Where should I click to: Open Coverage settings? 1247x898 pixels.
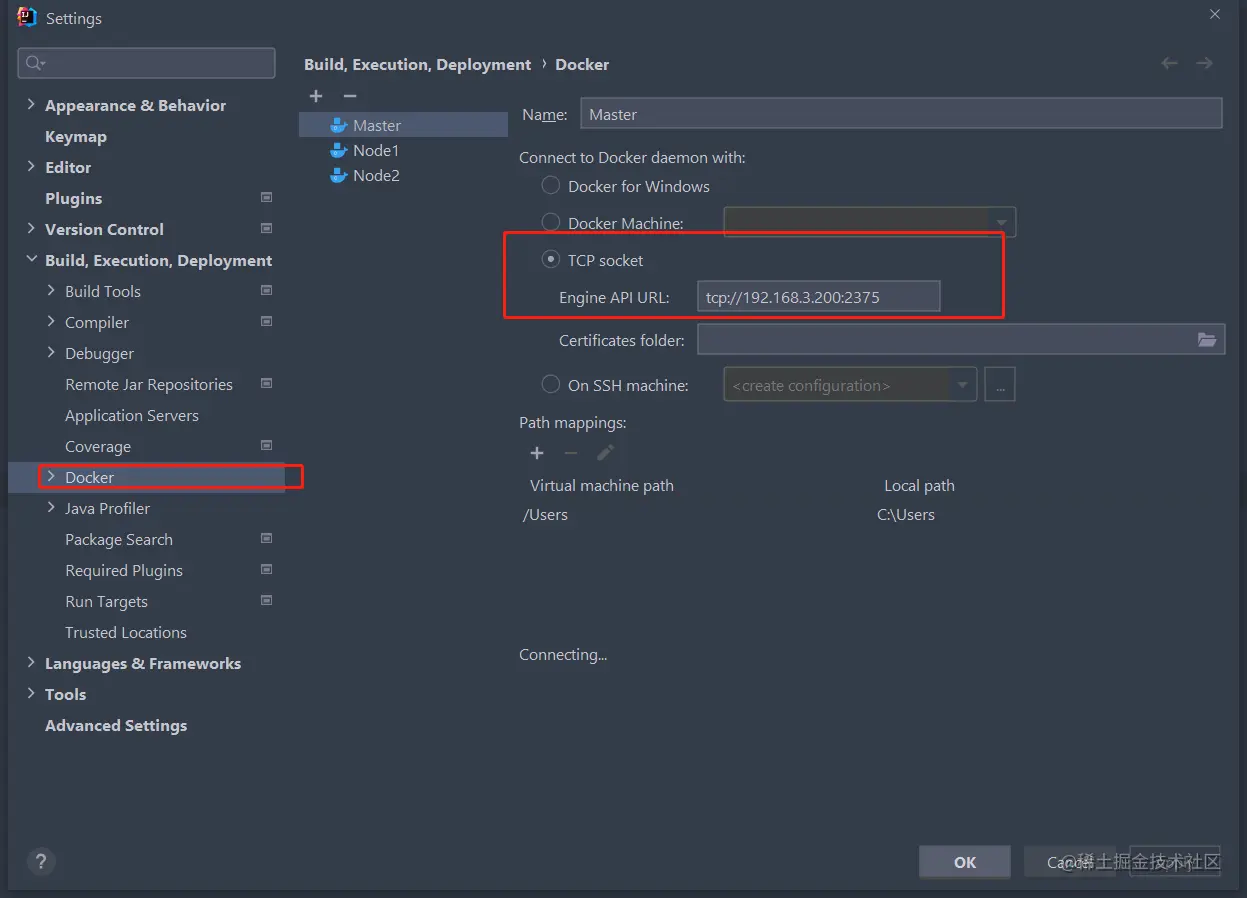click(x=98, y=446)
